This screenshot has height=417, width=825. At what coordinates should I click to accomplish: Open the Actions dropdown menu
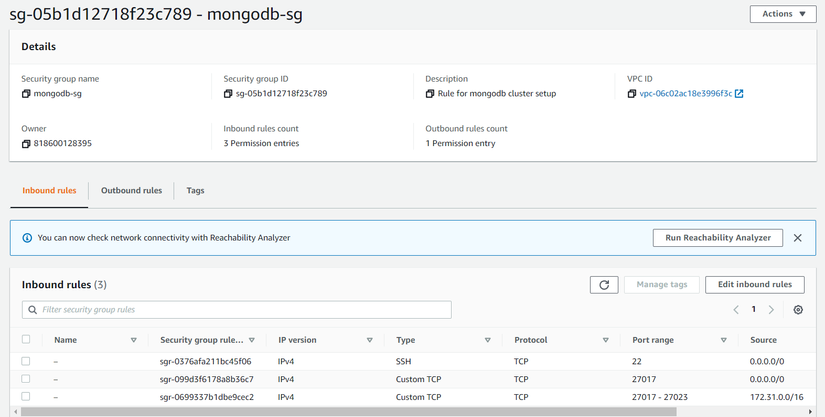[x=783, y=14]
